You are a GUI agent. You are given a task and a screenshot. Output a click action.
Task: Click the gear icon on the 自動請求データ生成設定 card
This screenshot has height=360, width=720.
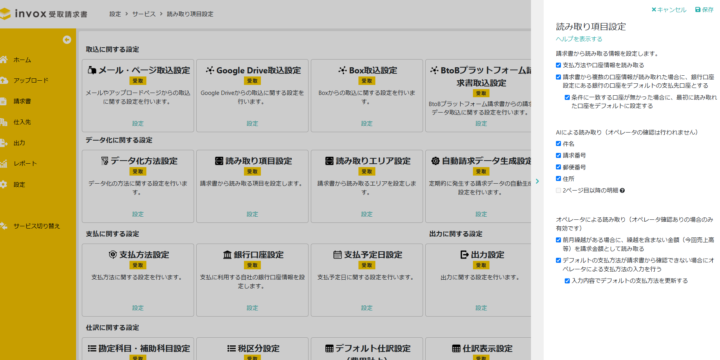(x=435, y=161)
